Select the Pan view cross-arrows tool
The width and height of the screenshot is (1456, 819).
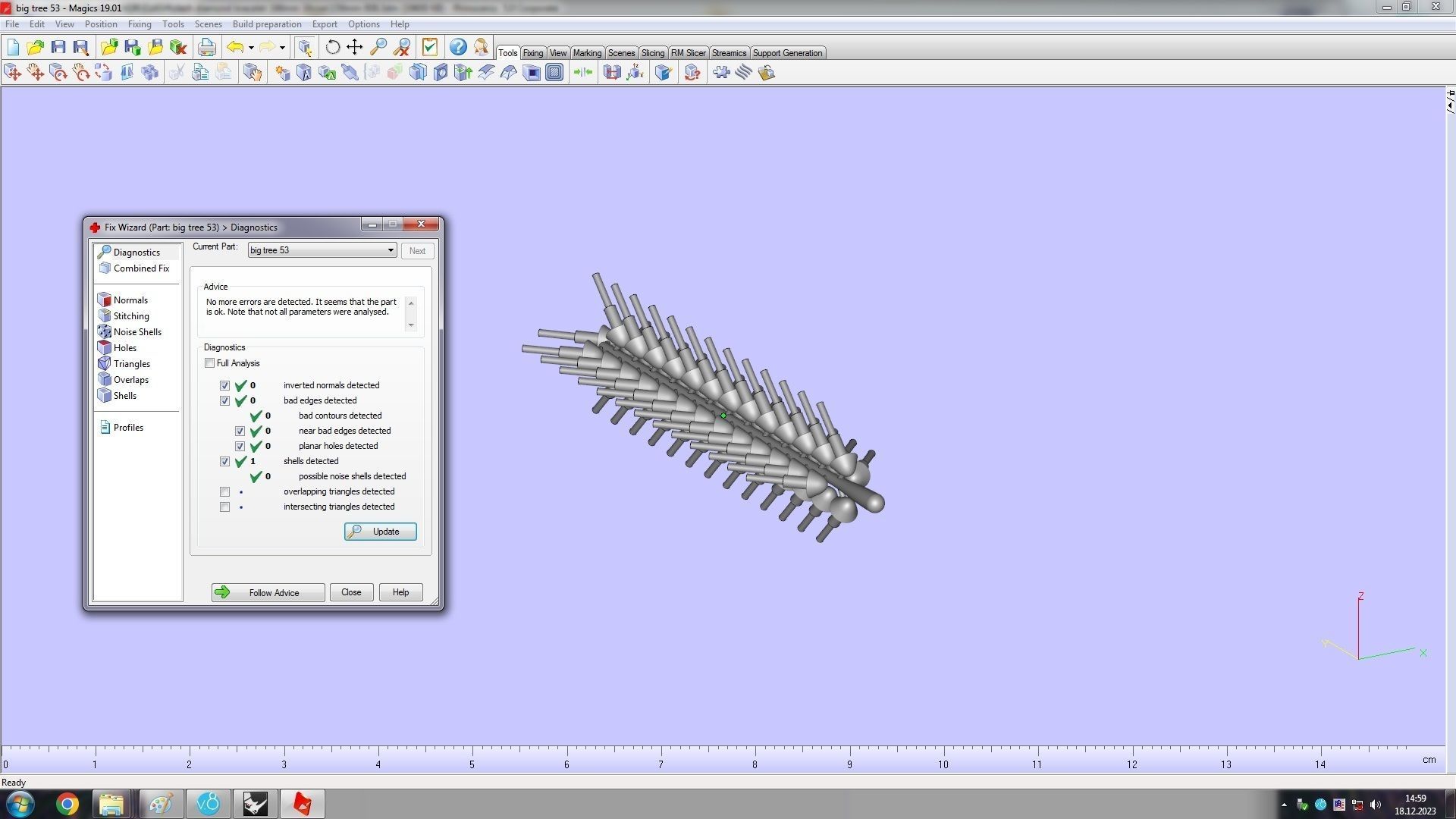point(354,47)
